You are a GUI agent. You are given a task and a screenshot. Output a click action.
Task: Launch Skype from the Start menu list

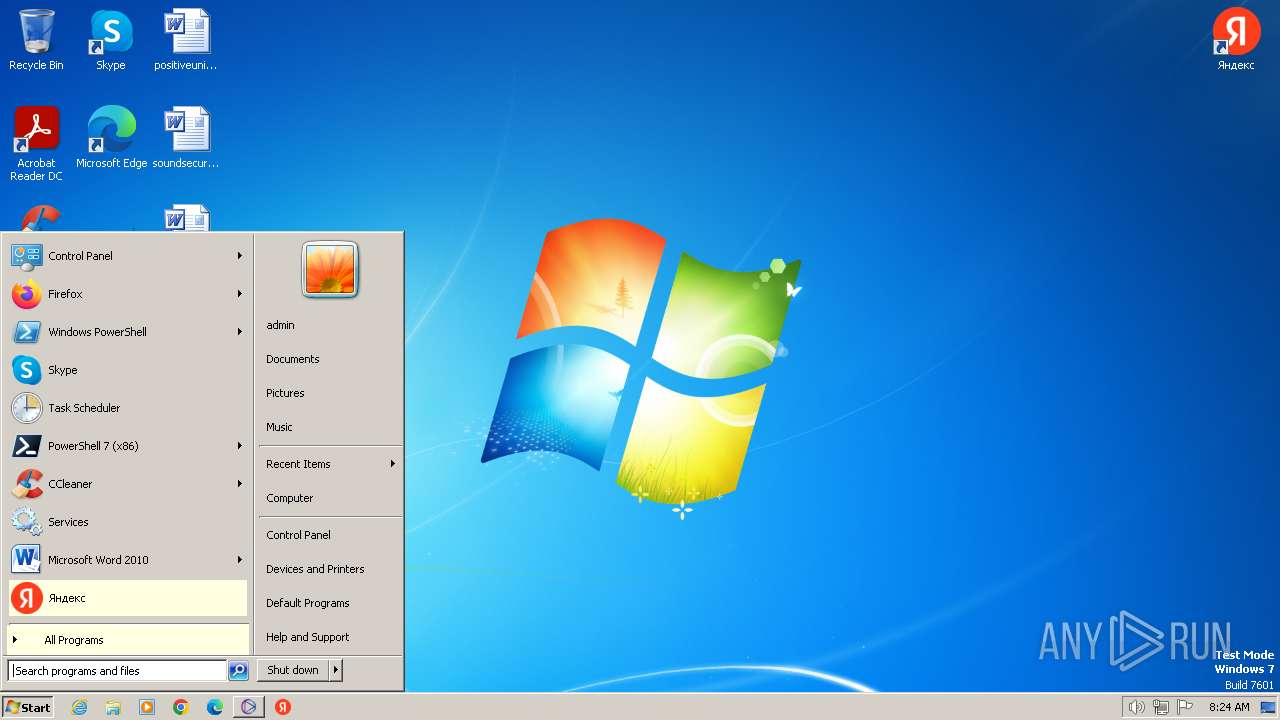[x=127, y=370]
